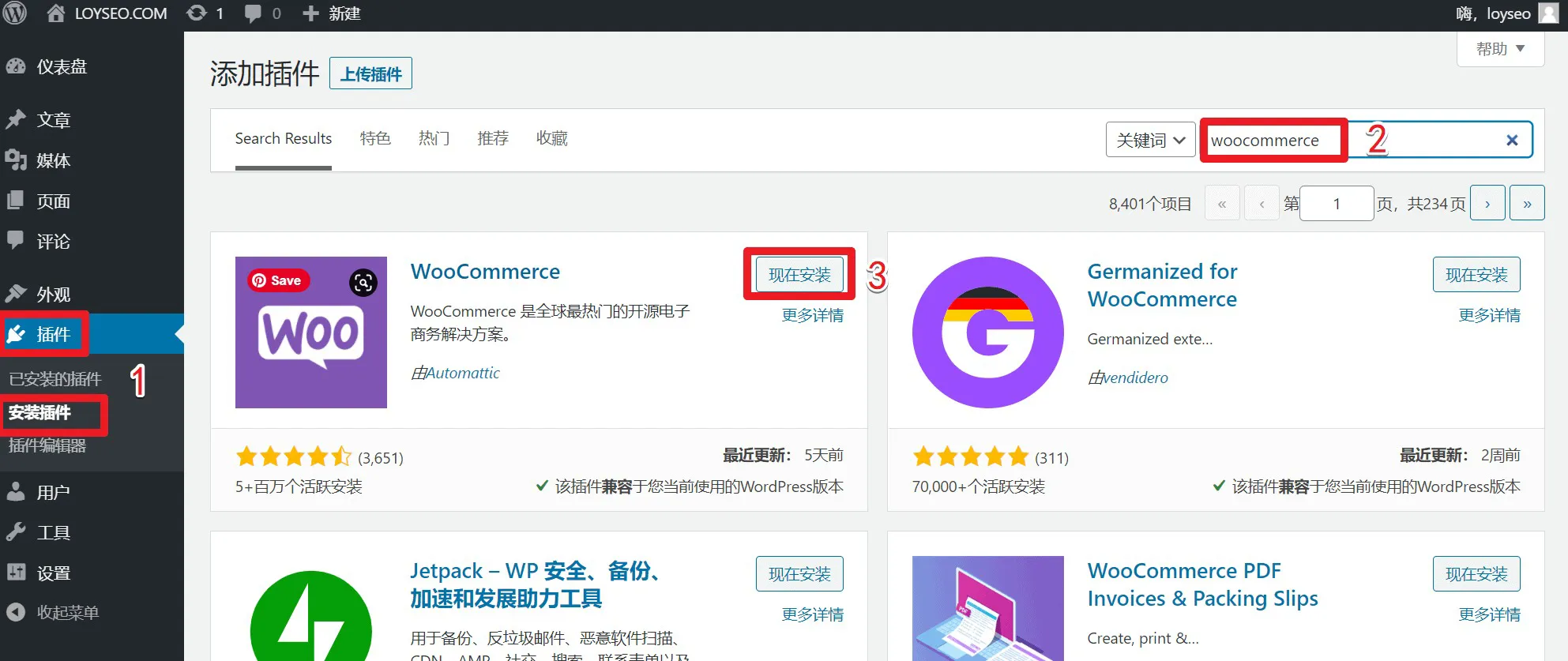Go to next results page
The height and width of the screenshot is (661, 1568).
click(1487, 204)
